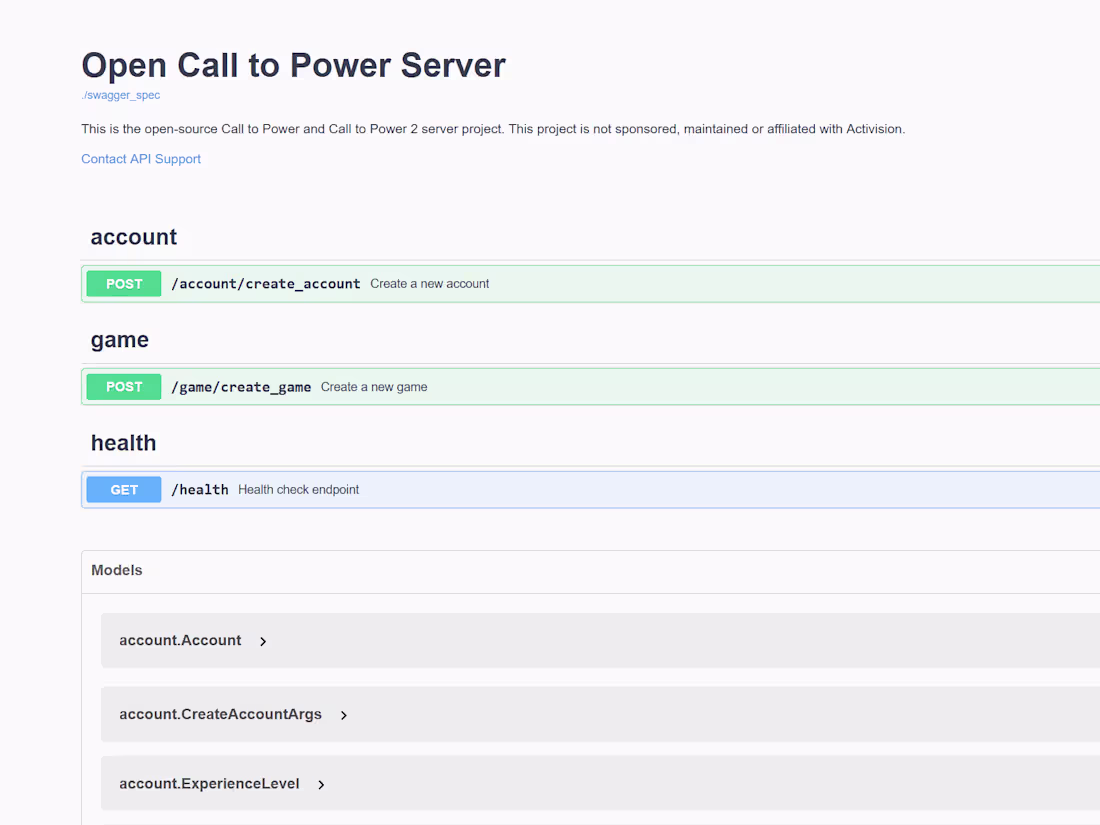Click the POST badge on create_game endpoint
Screen dimensions: 1100x825
click(123, 386)
